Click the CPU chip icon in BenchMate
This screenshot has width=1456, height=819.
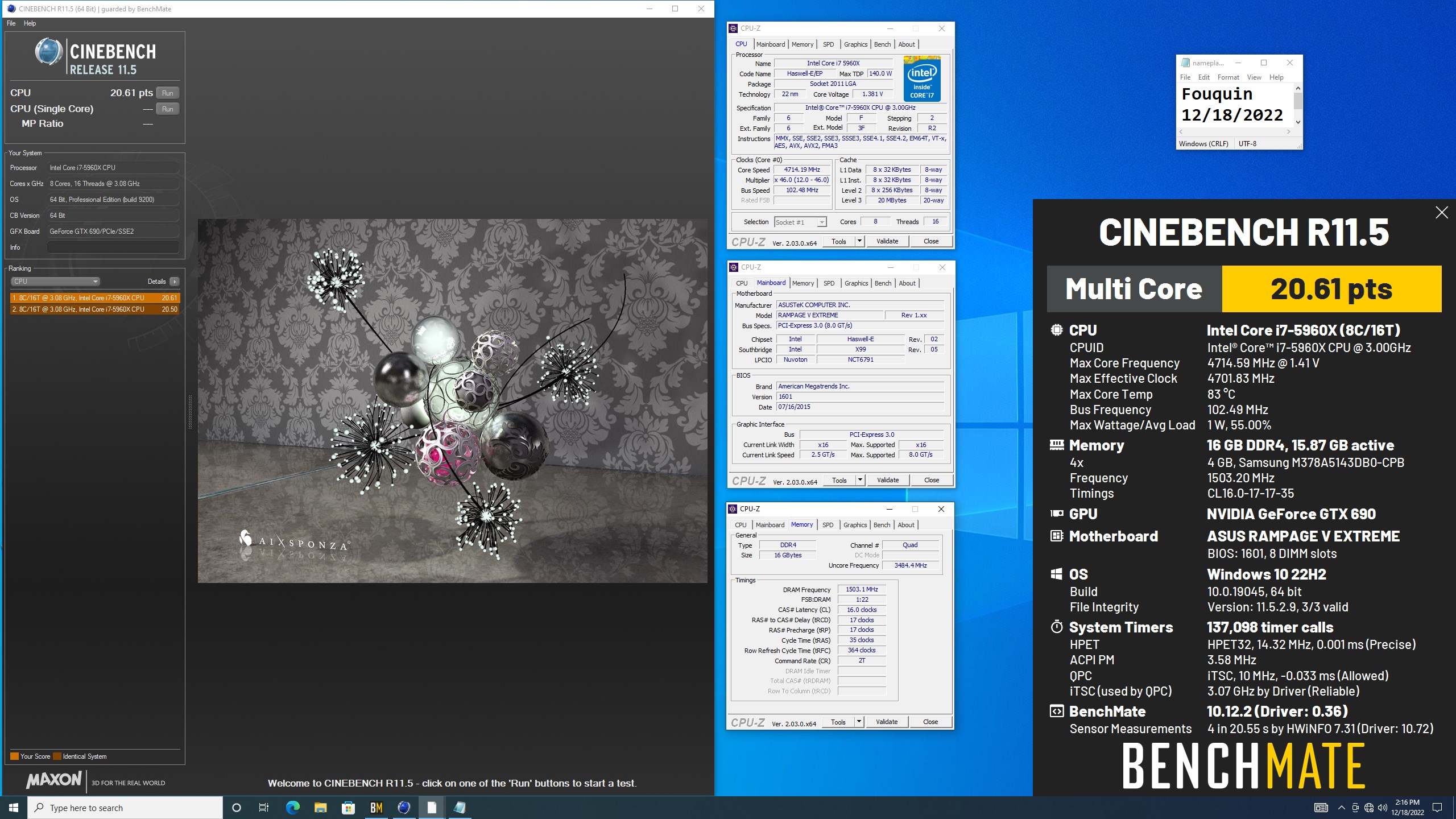1057,330
